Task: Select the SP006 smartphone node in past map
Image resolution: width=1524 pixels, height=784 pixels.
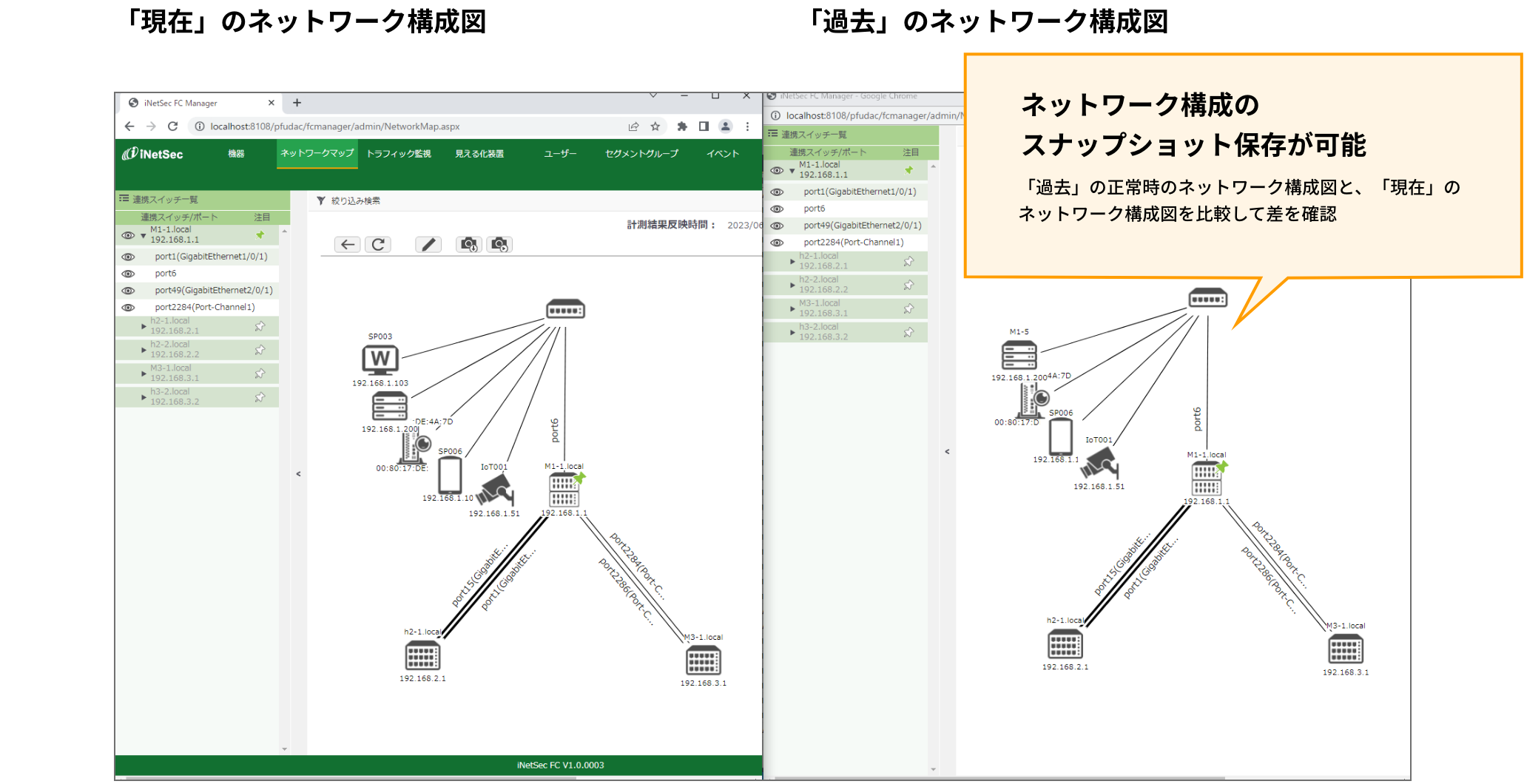Action: [x=1061, y=436]
